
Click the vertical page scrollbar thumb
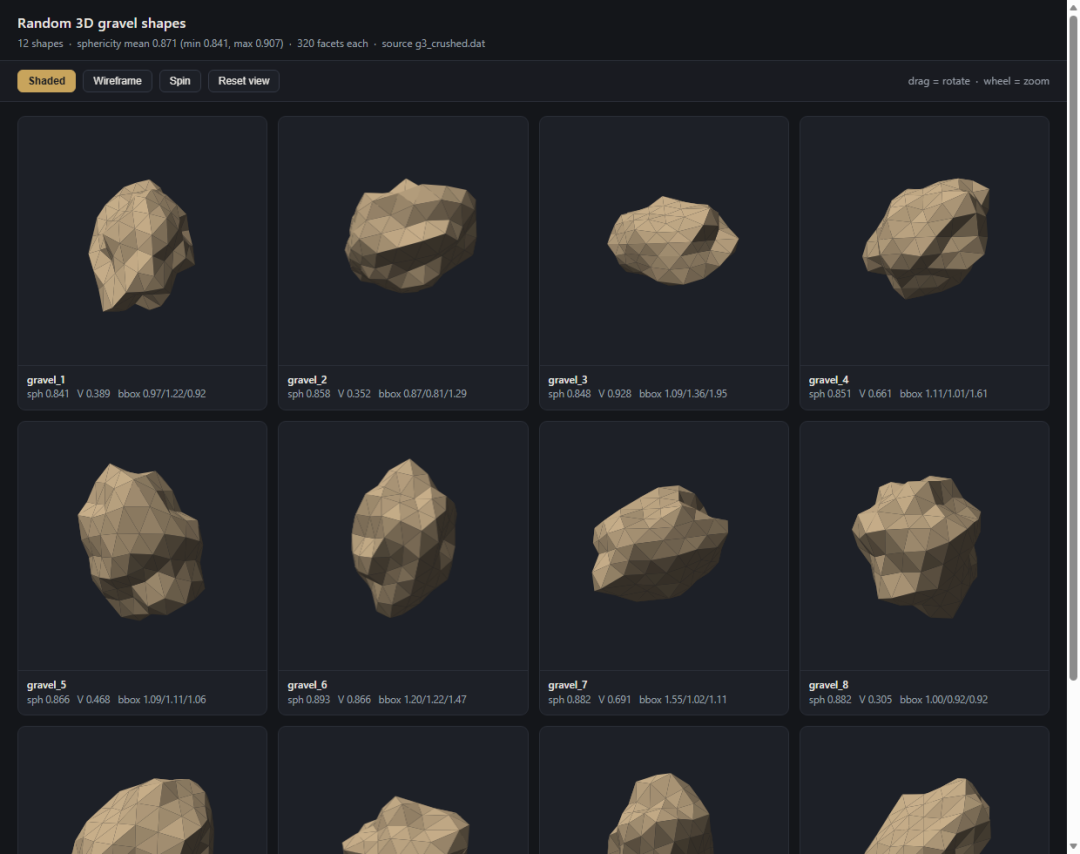click(1072, 348)
